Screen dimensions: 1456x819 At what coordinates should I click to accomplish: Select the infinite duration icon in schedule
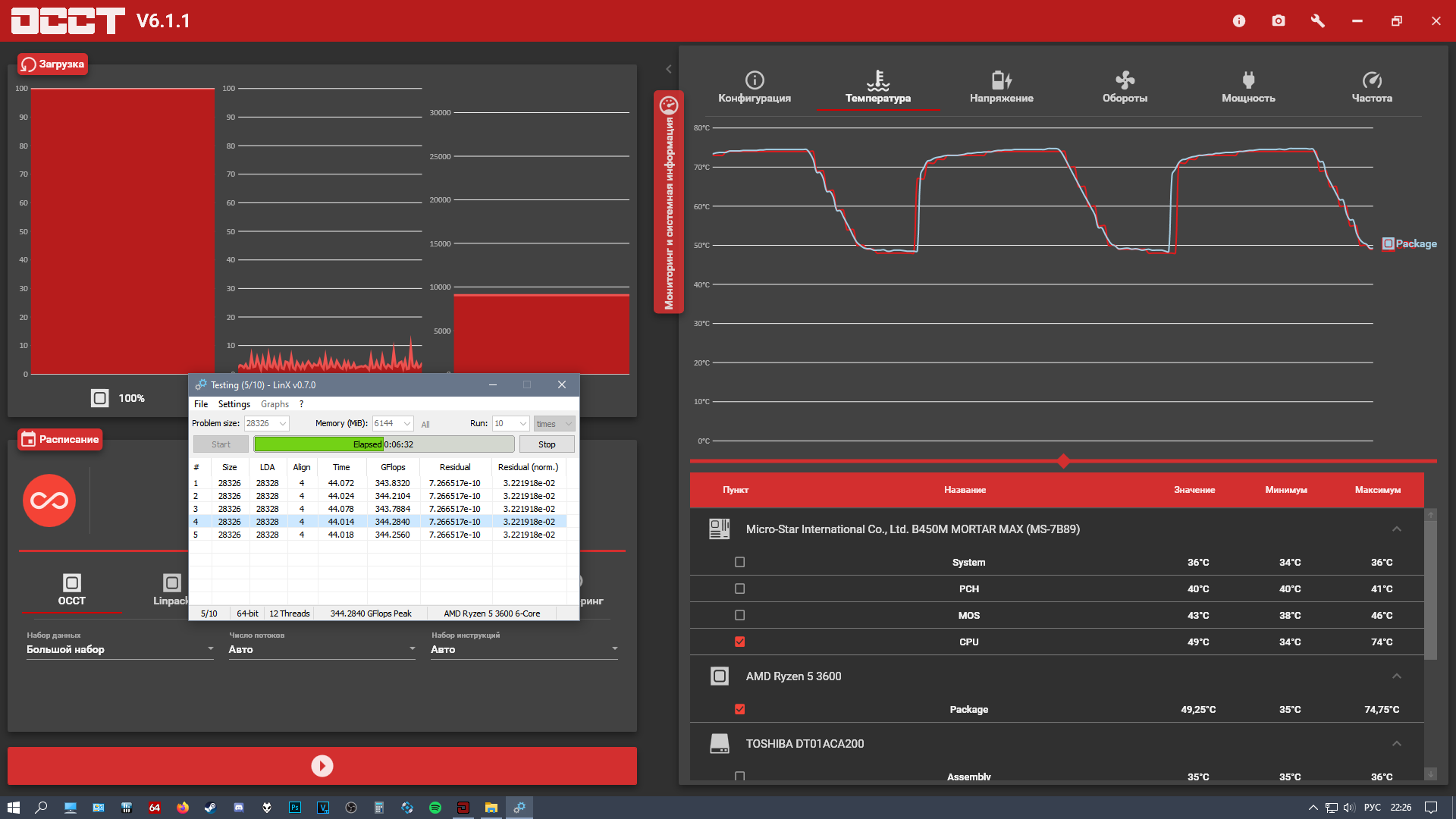click(49, 500)
